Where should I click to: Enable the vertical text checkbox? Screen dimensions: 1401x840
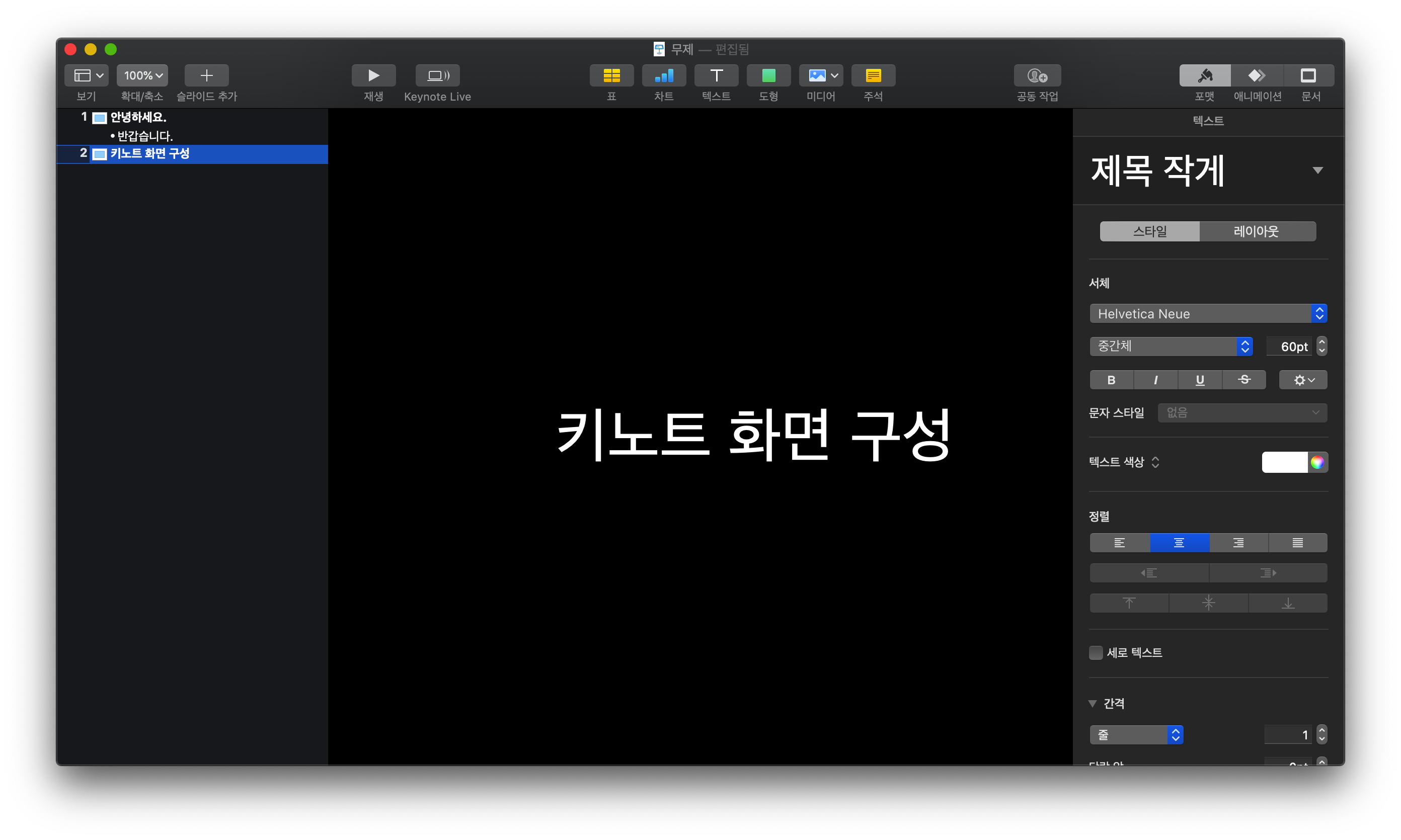click(1096, 653)
